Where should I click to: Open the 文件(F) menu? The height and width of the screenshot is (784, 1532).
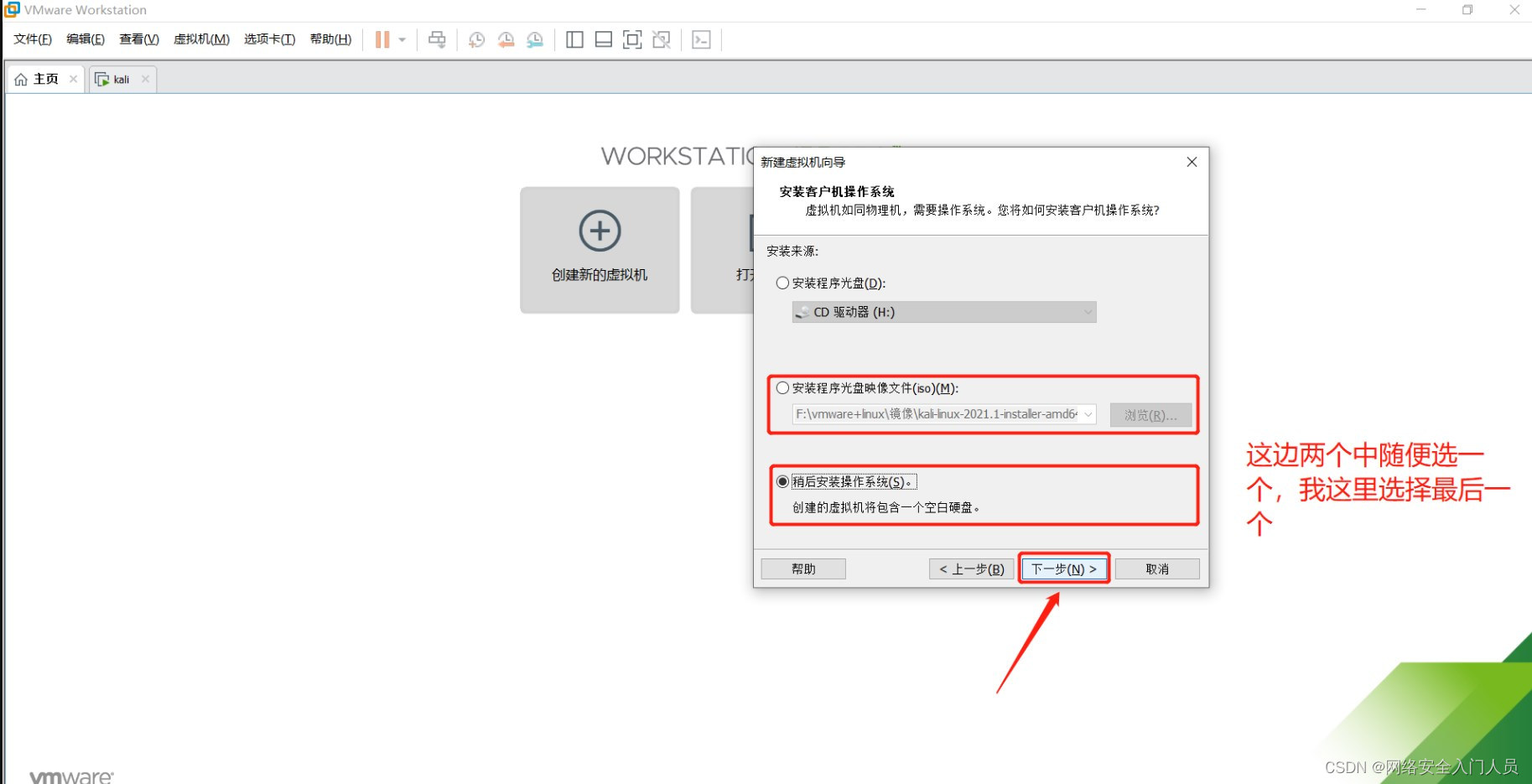[x=33, y=39]
